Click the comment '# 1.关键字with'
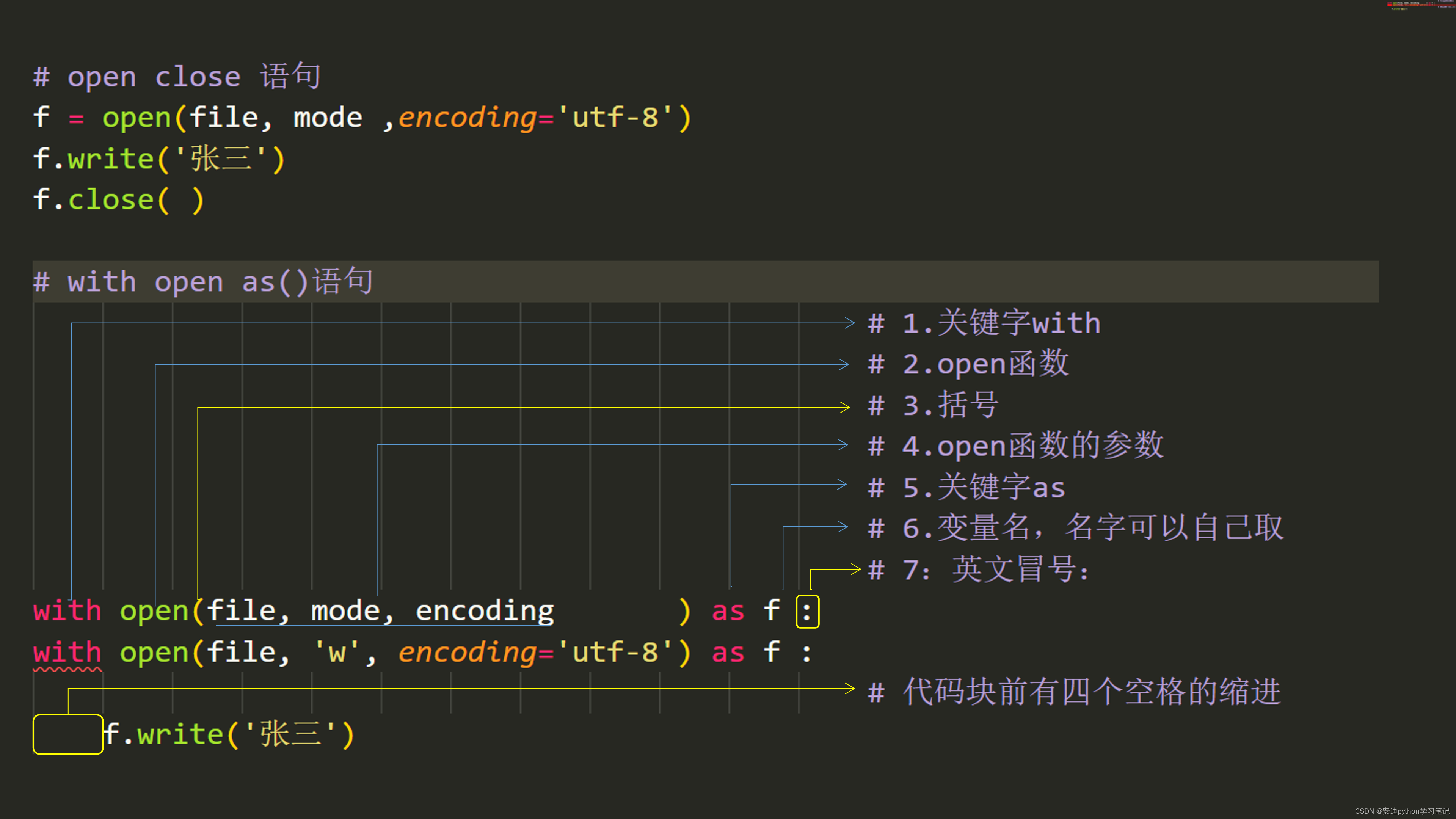The width and height of the screenshot is (1456, 819). 984,323
